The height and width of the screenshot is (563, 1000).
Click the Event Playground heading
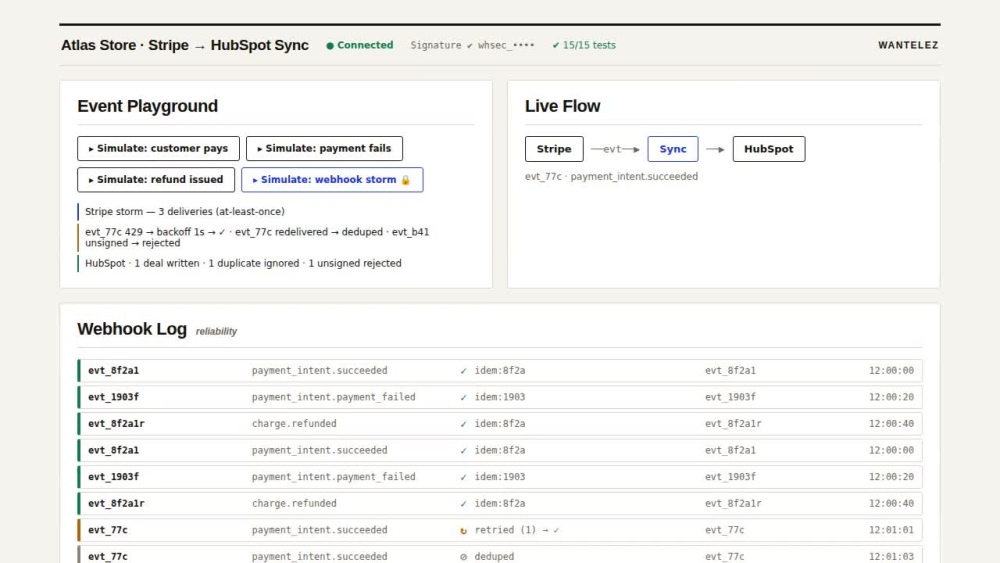click(147, 106)
